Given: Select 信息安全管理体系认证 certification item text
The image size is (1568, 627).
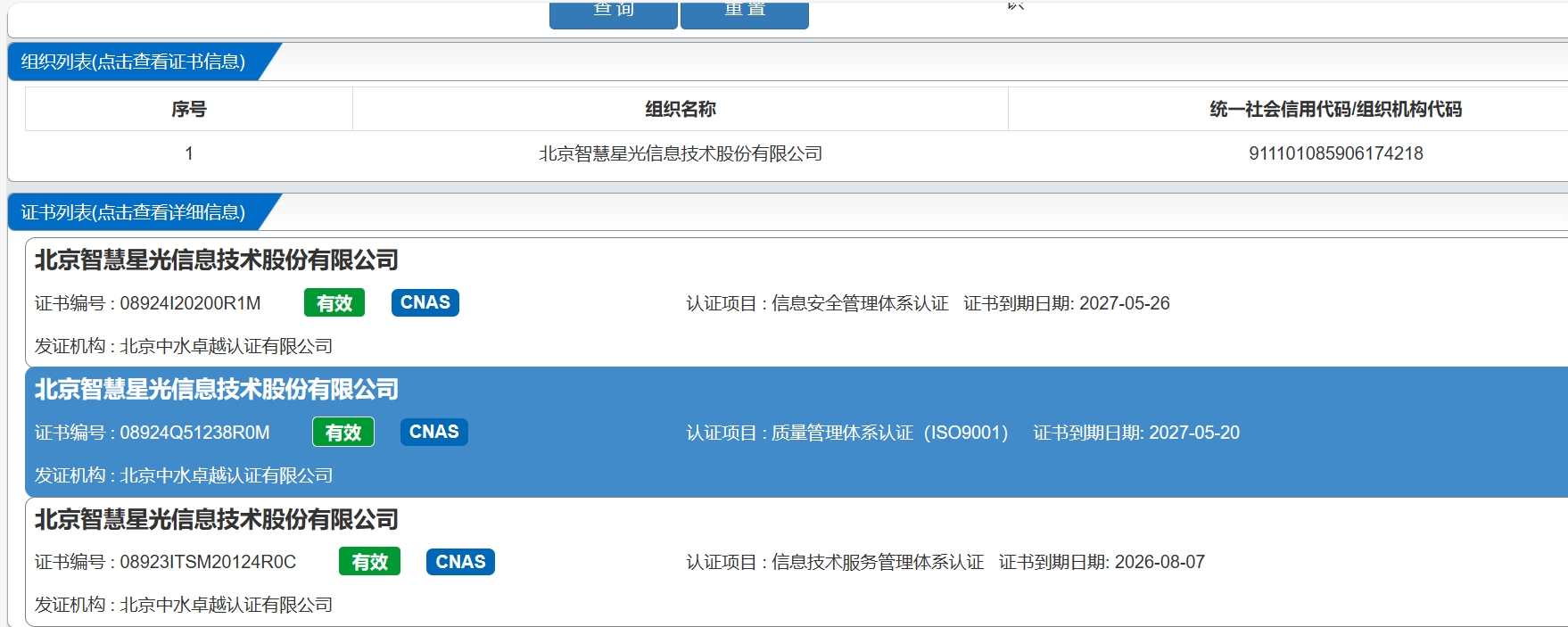Looking at the screenshot, I should tap(860, 303).
